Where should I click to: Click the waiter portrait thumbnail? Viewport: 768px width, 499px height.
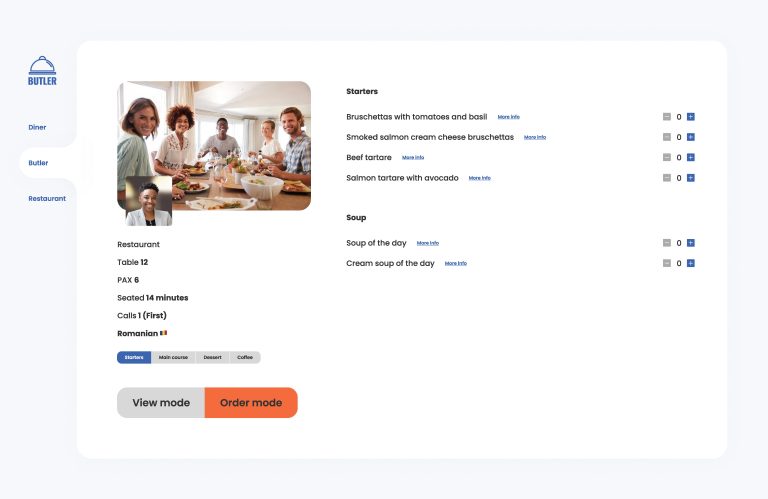pyautogui.click(x=148, y=201)
